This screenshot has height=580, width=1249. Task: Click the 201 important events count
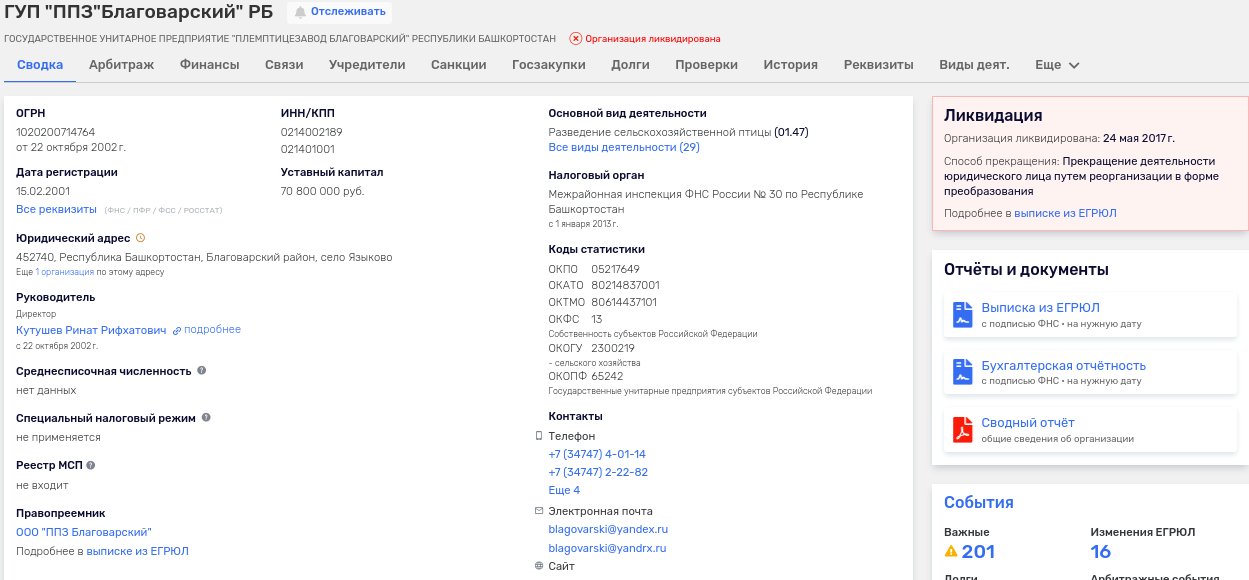pyautogui.click(x=978, y=551)
